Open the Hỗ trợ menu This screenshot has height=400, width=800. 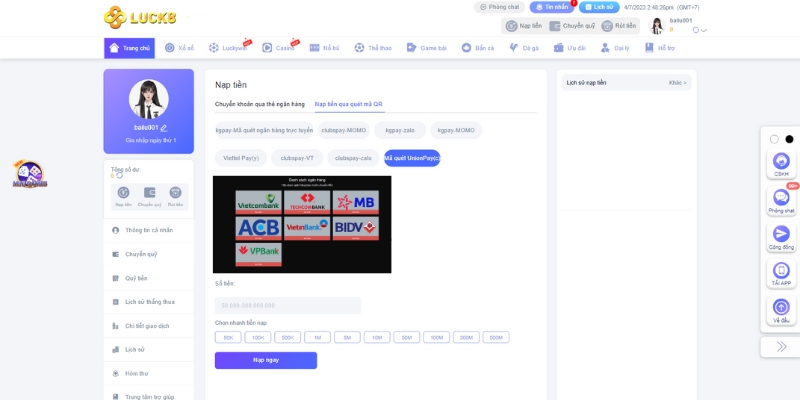[660, 48]
